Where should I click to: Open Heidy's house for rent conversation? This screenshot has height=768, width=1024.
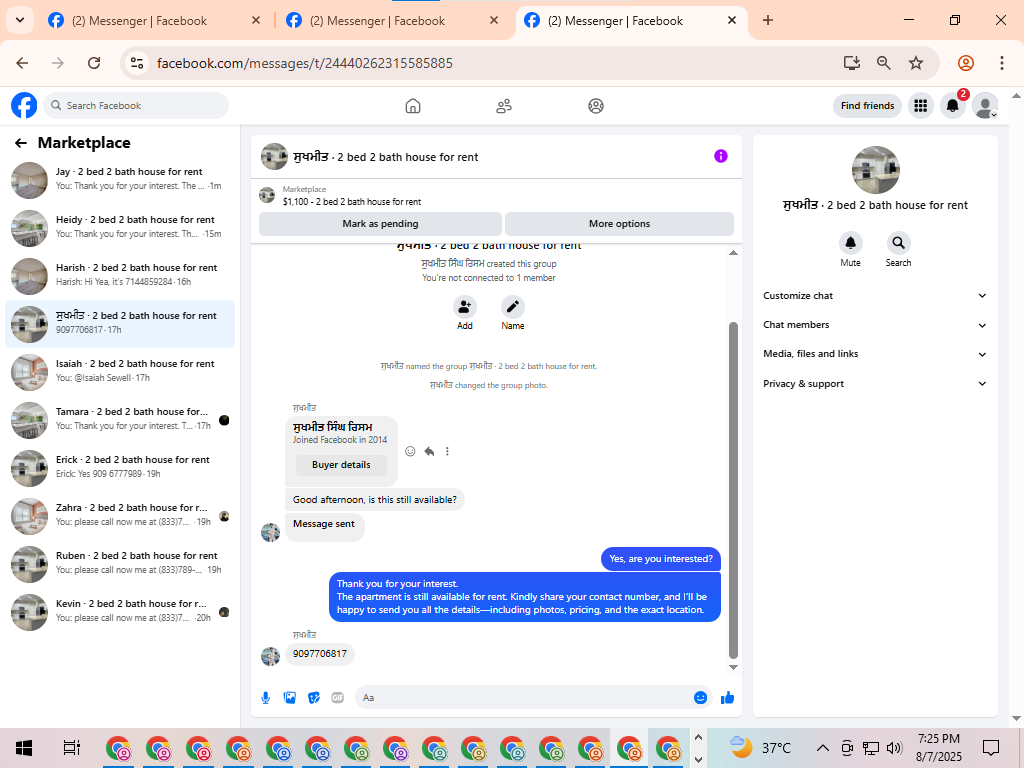[120, 227]
